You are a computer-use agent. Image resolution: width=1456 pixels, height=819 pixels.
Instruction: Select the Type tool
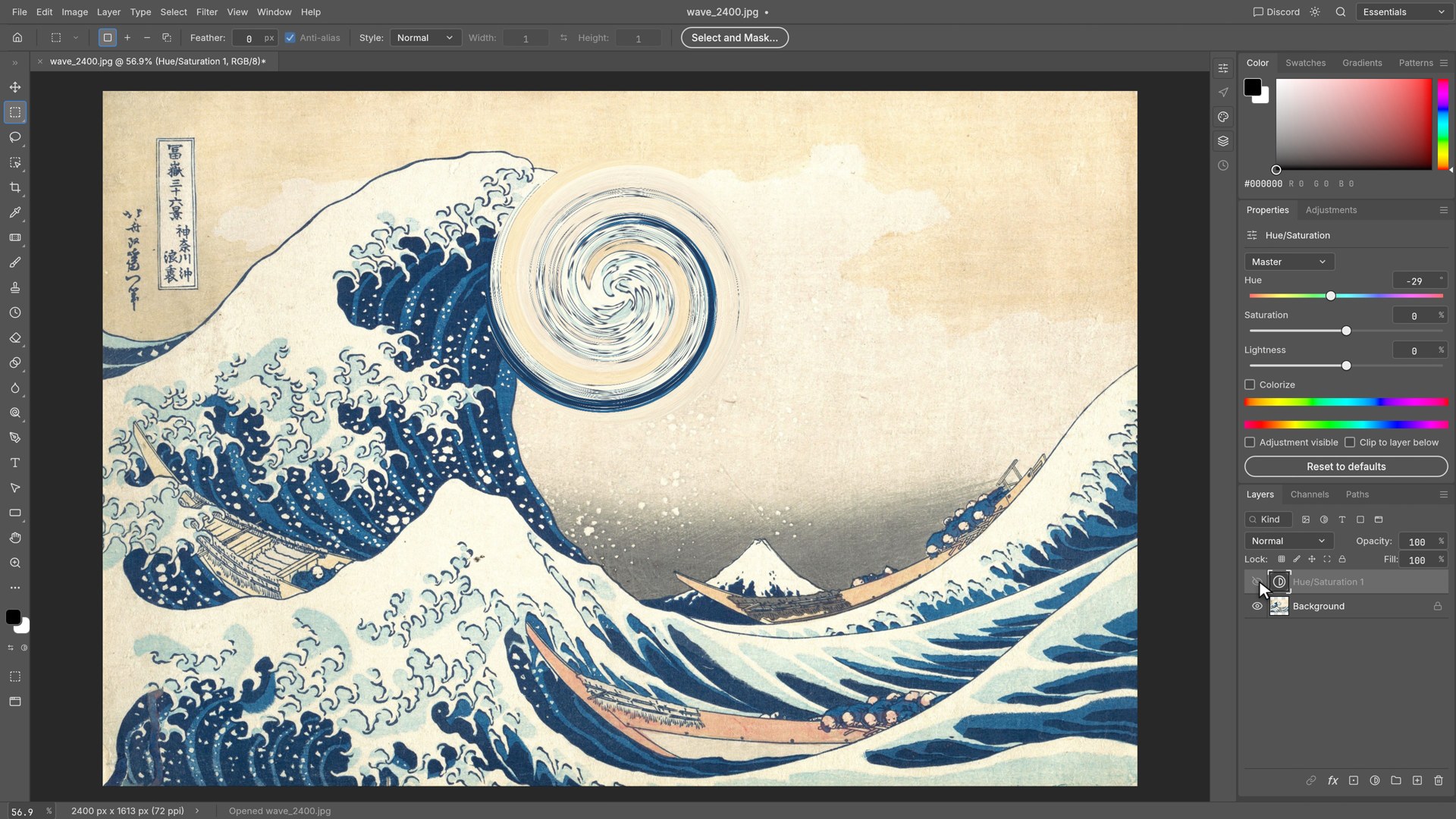click(x=15, y=463)
